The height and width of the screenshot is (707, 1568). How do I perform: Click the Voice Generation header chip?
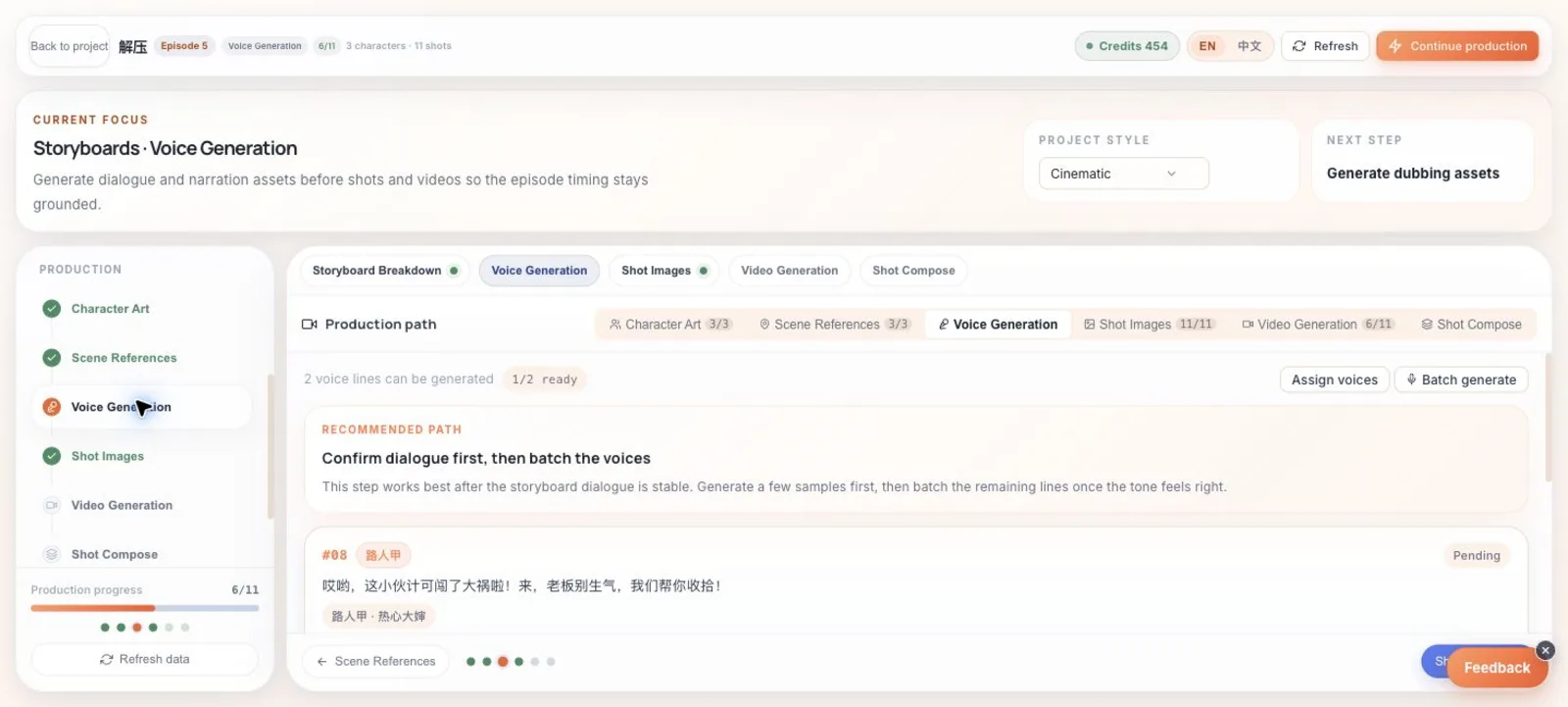pyautogui.click(x=265, y=46)
